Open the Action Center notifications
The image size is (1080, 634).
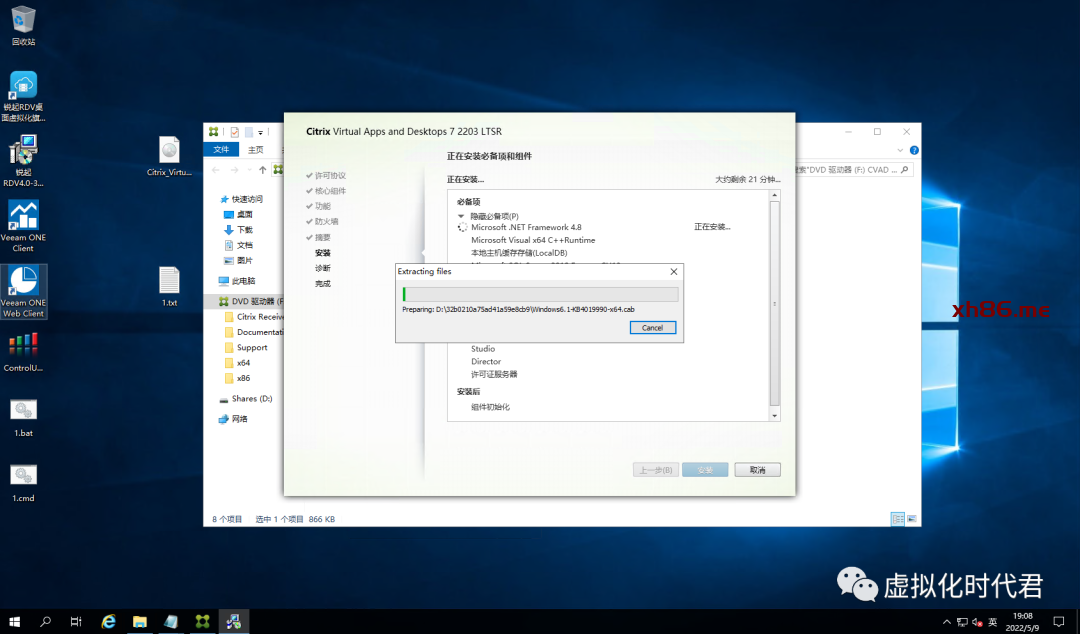click(x=1059, y=622)
